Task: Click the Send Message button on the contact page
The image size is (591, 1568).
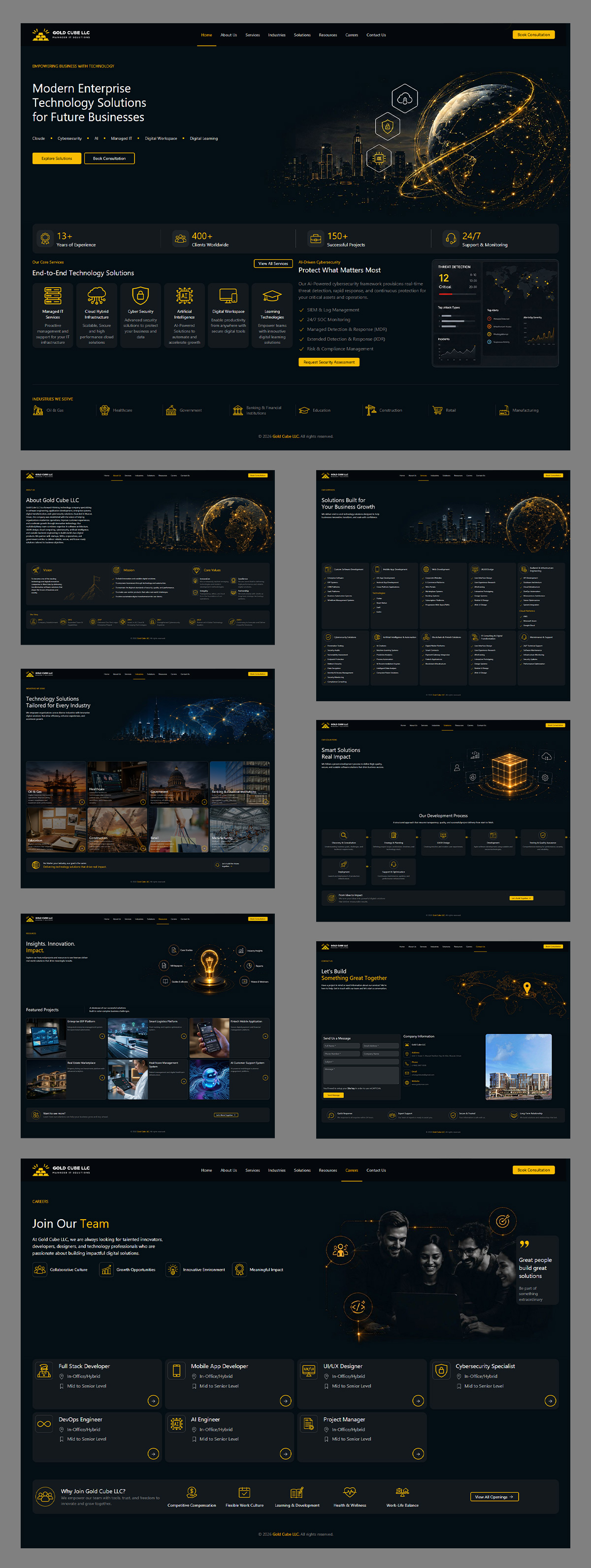Action: [x=333, y=1095]
